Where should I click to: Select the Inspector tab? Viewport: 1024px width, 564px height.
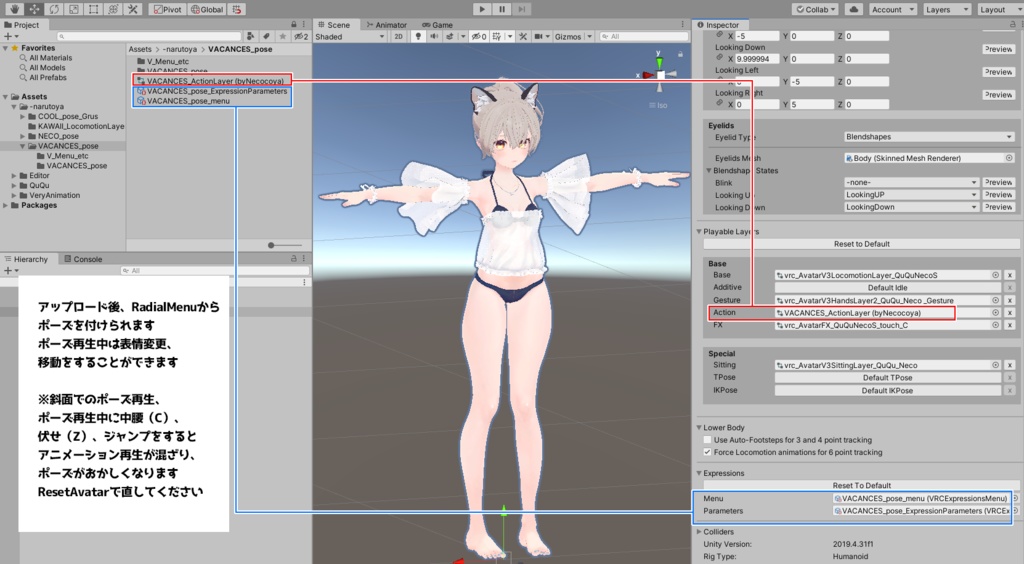click(x=718, y=24)
